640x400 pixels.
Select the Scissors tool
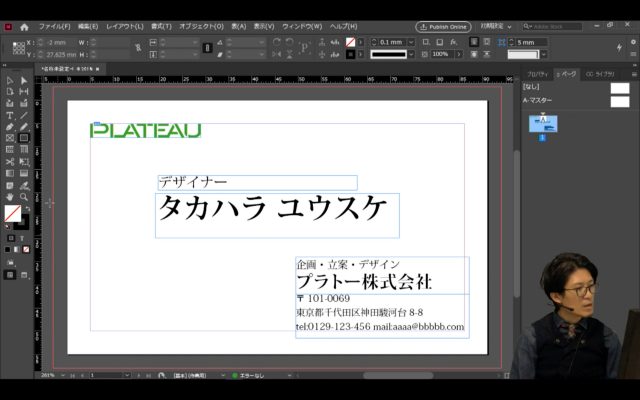(10, 162)
